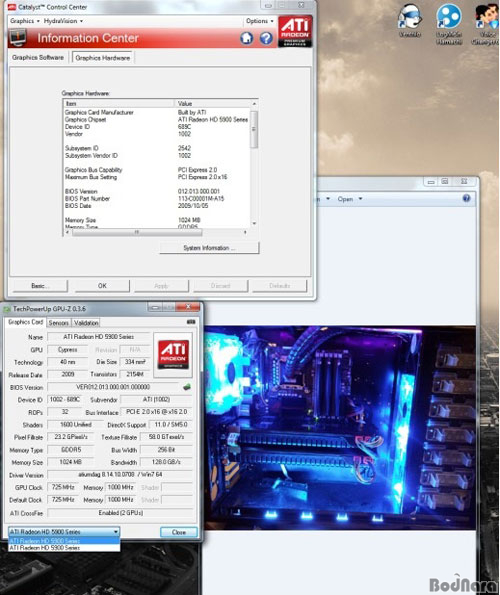Image resolution: width=500 pixels, height=595 pixels.
Task: Click the BIOS save chip icon in GPU-Z
Action: click(x=187, y=387)
